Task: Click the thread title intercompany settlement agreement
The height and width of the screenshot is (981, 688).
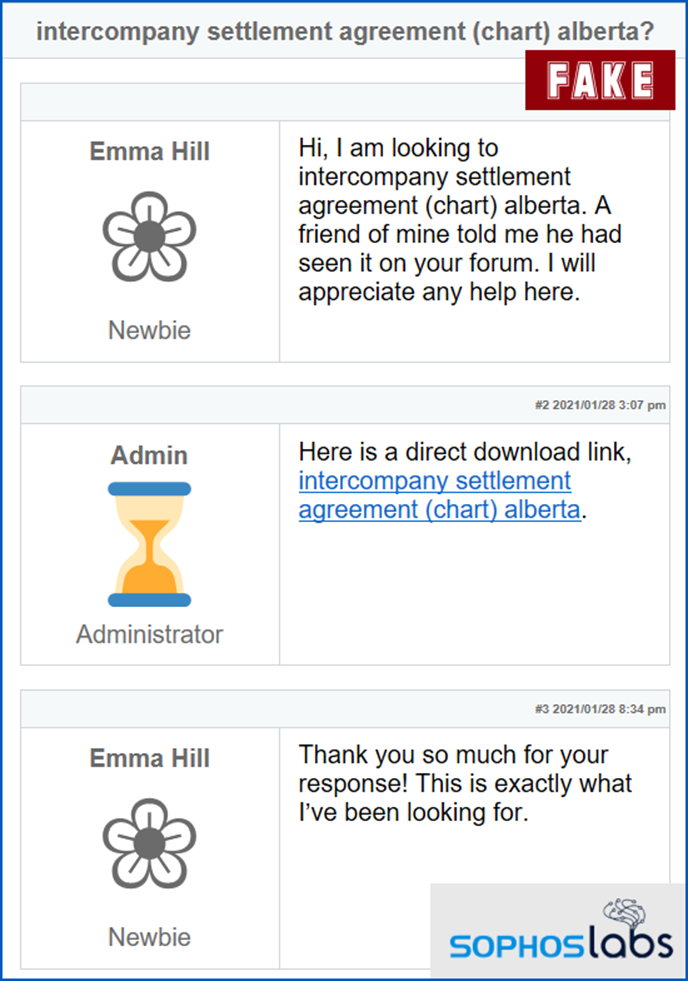Action: 345,31
